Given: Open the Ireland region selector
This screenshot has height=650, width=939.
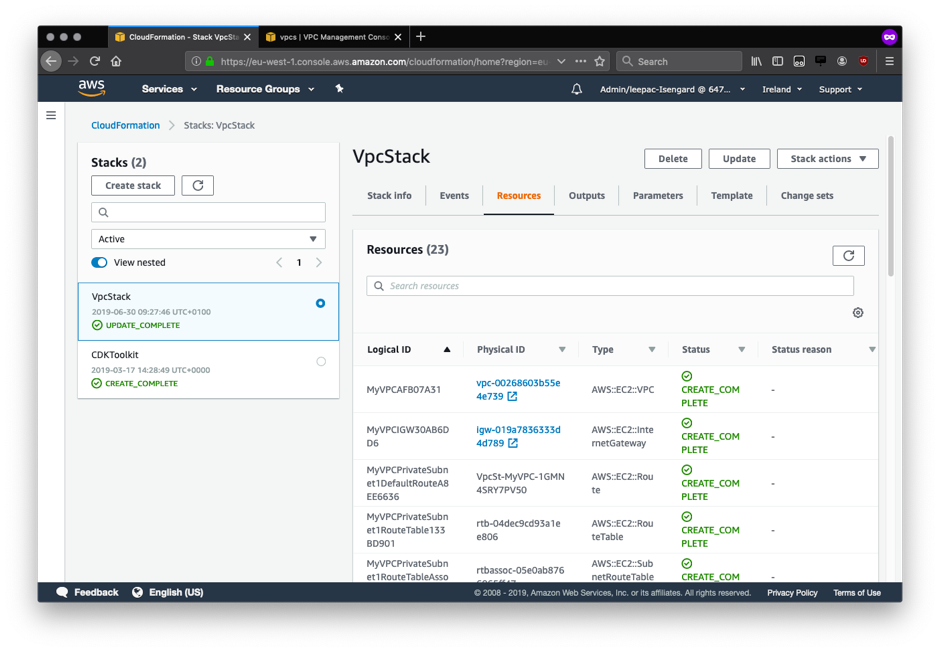Looking at the screenshot, I should coord(782,89).
